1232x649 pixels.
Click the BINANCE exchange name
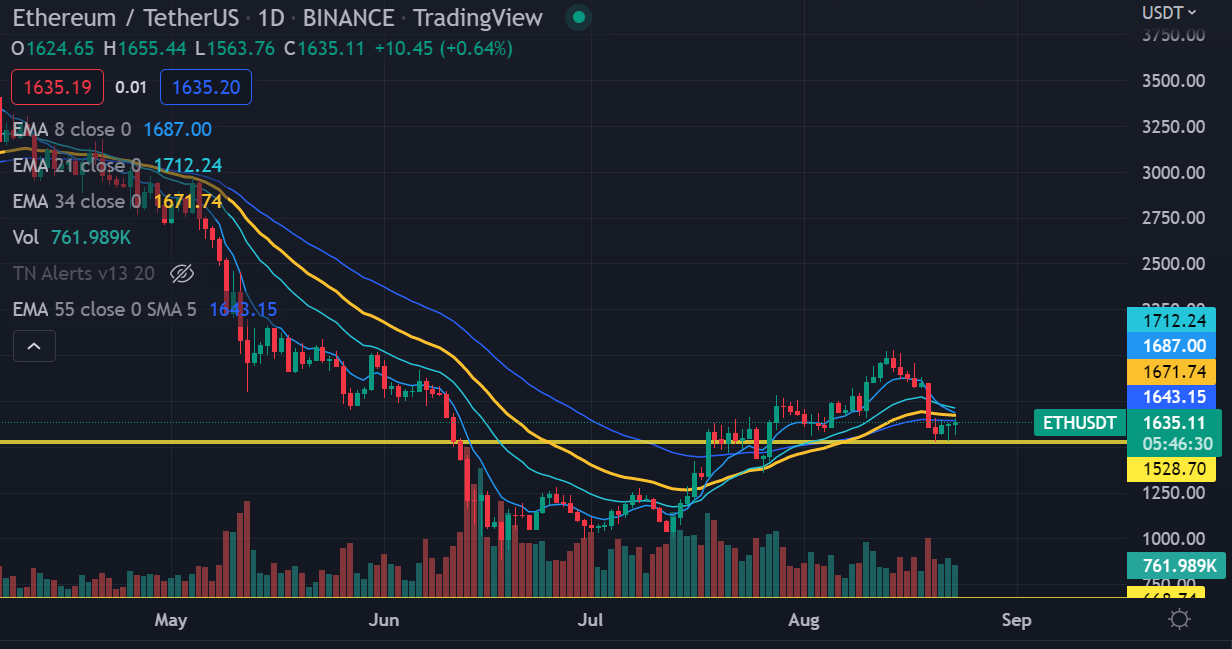(x=348, y=17)
